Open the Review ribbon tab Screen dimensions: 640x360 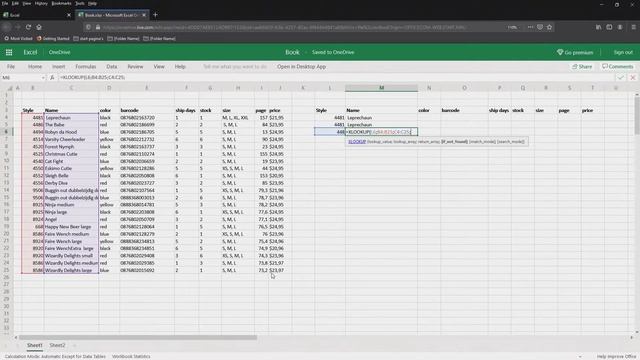click(135, 67)
